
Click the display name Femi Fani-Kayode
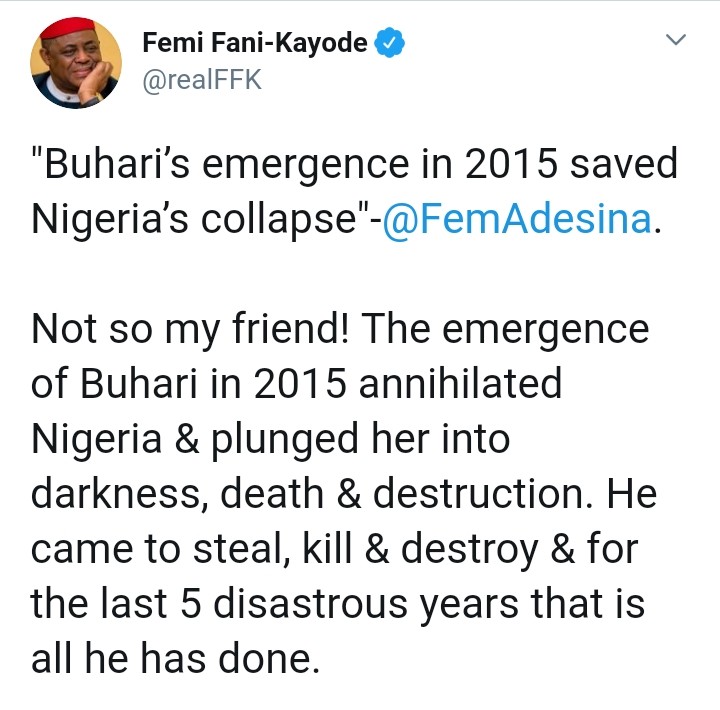click(x=255, y=43)
